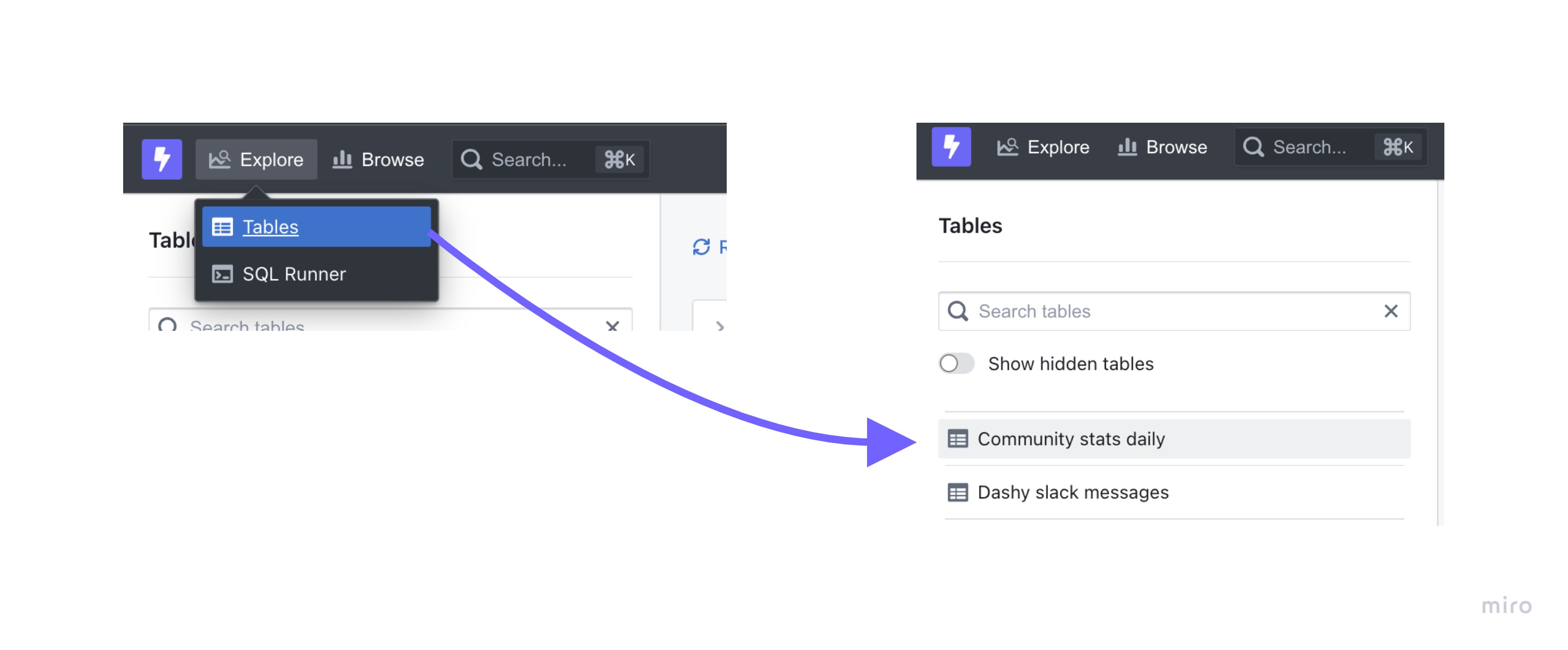Click the Tables grid icon in dropdown
1568x650 pixels.
pos(222,227)
